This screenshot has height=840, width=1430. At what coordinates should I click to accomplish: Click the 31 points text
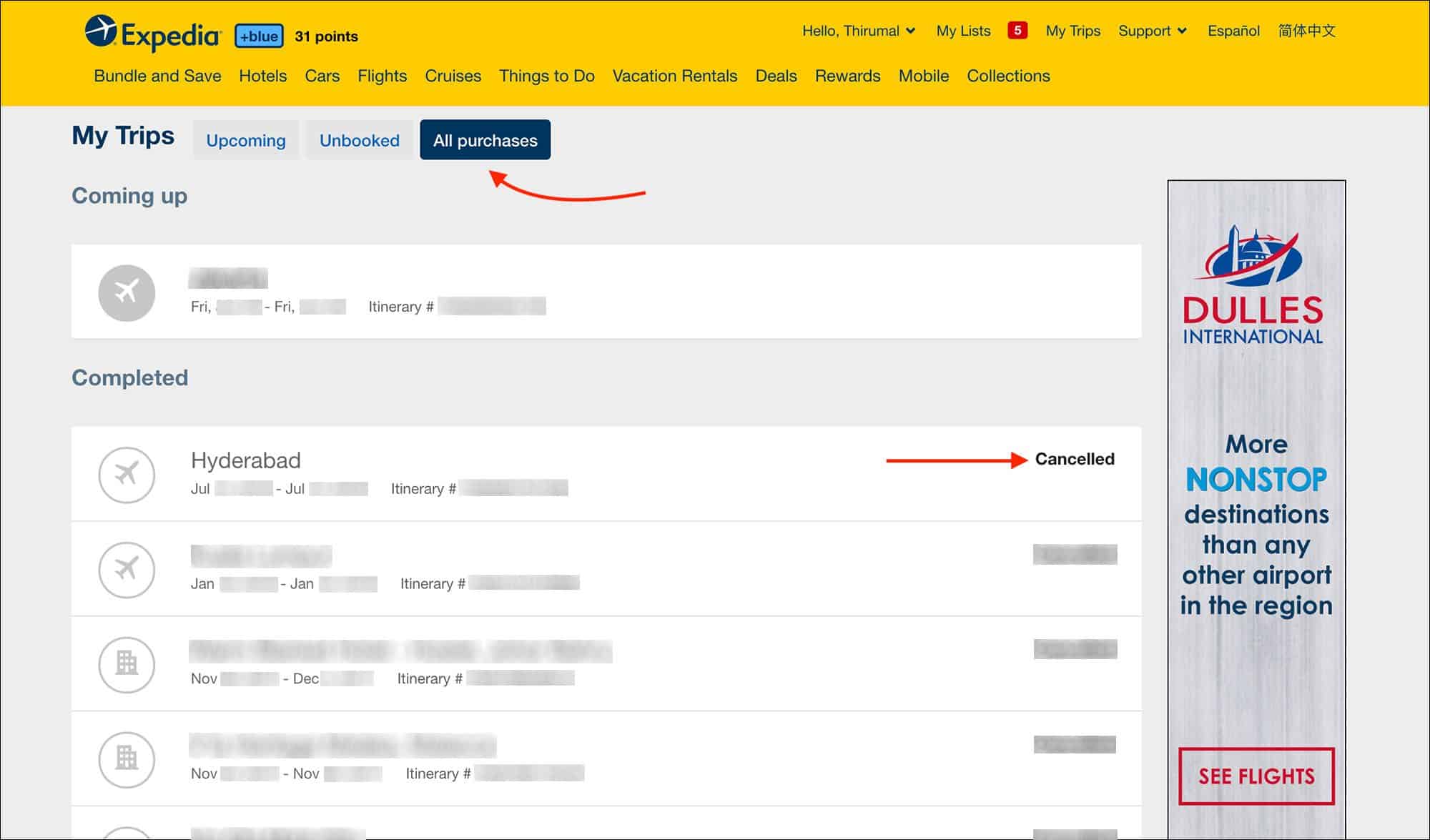(326, 36)
